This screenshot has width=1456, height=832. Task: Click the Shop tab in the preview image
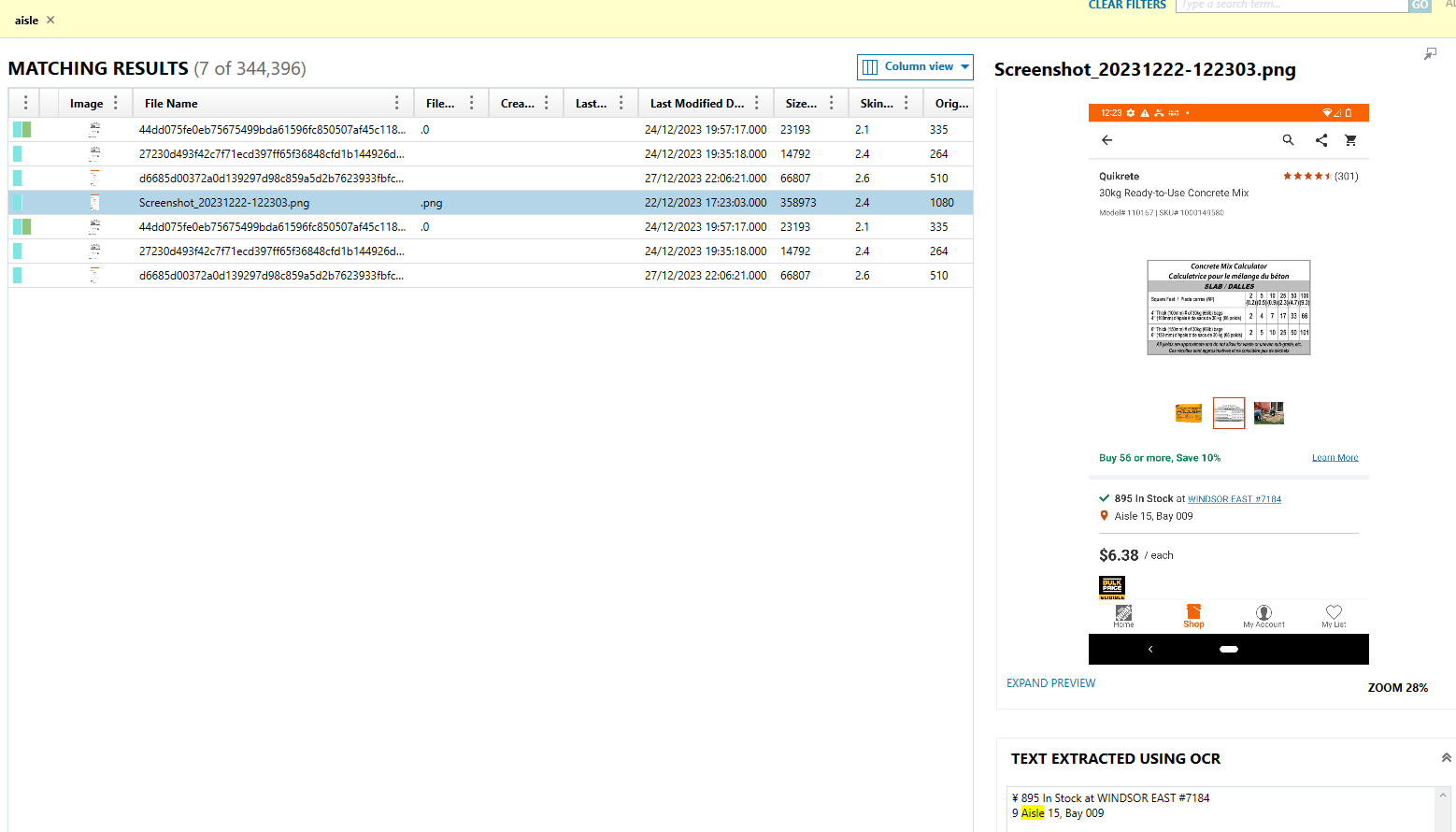point(1193,616)
